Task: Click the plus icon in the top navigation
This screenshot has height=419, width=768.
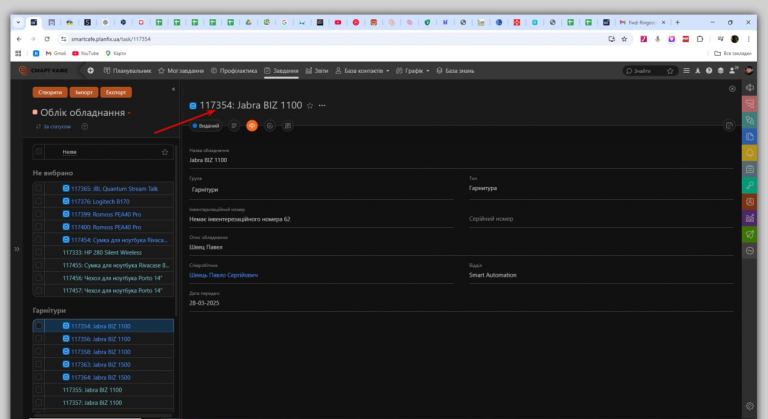Action: pyautogui.click(x=91, y=71)
